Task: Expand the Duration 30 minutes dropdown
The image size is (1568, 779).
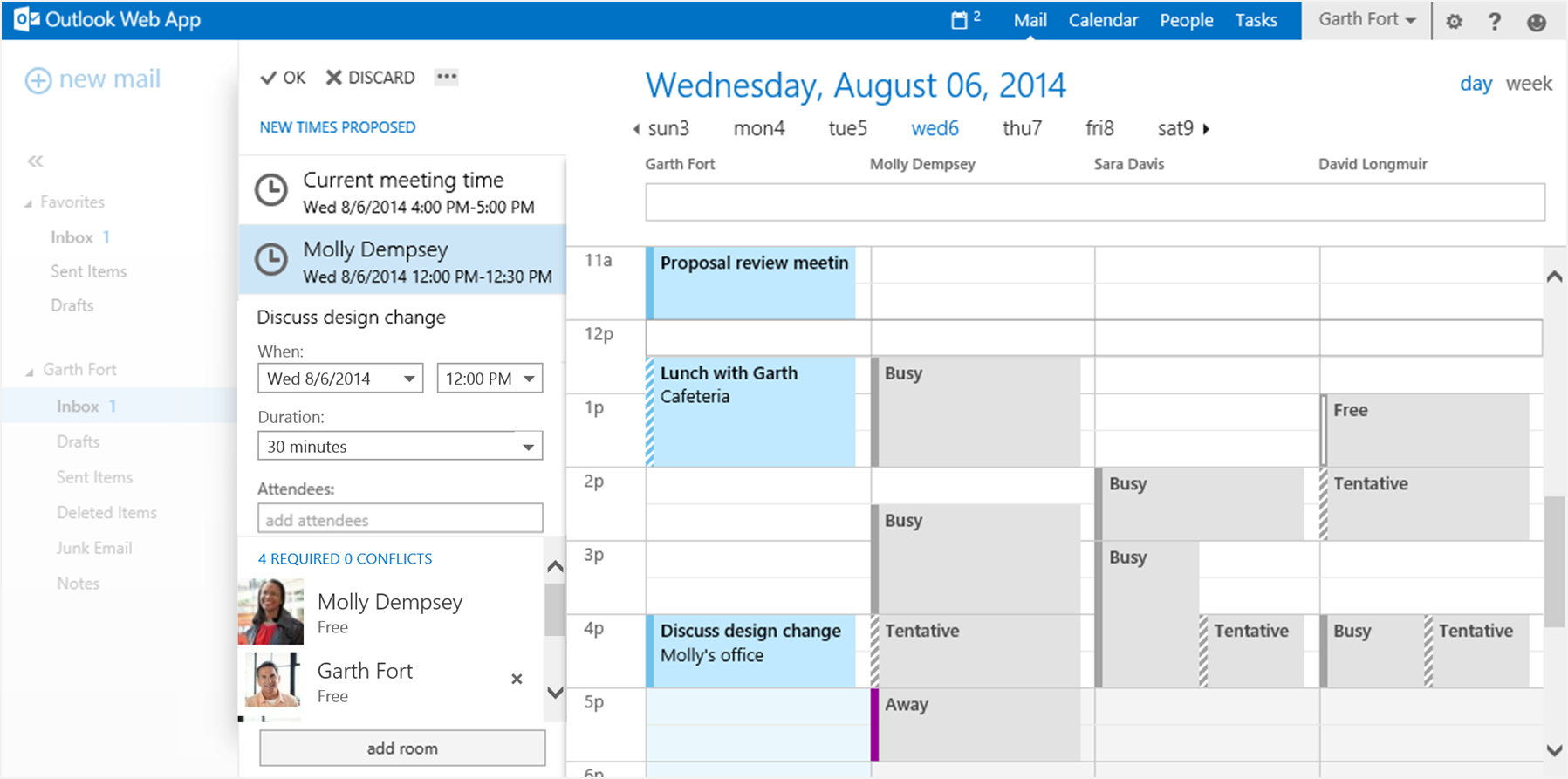Action: click(400, 447)
